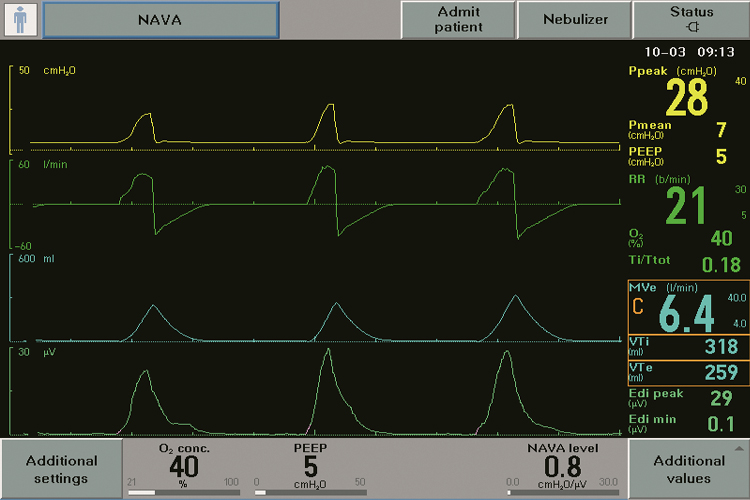
Task: Select the O2 conc. 40% setting
Action: [185, 462]
